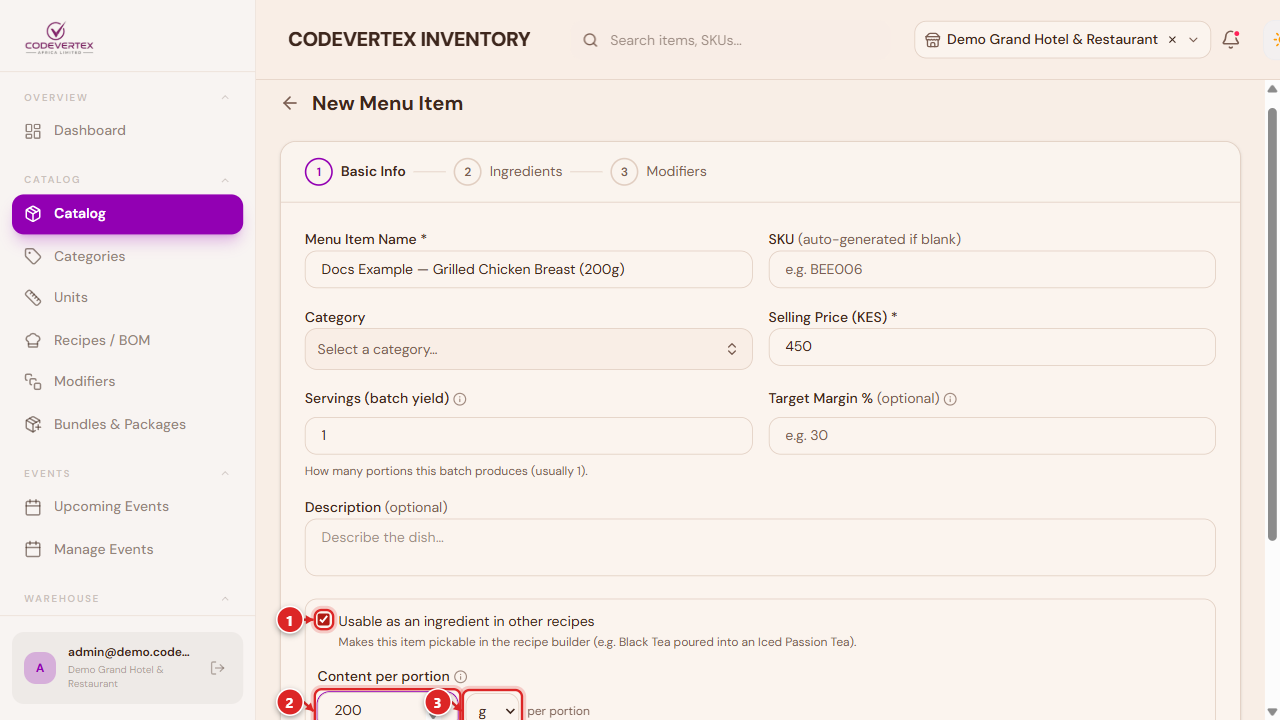Collapse the WAREHOUSE sidebar section
Viewport: 1280px width, 720px height.
pos(225,599)
